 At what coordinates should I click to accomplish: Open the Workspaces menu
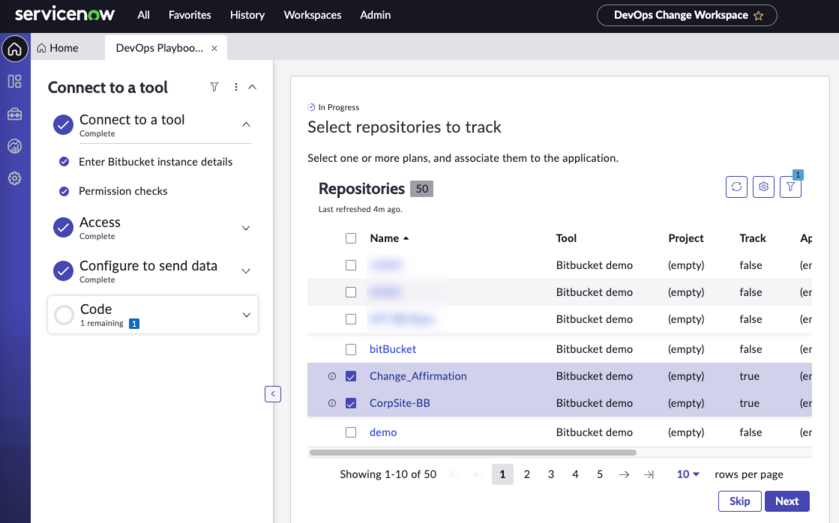[312, 15]
